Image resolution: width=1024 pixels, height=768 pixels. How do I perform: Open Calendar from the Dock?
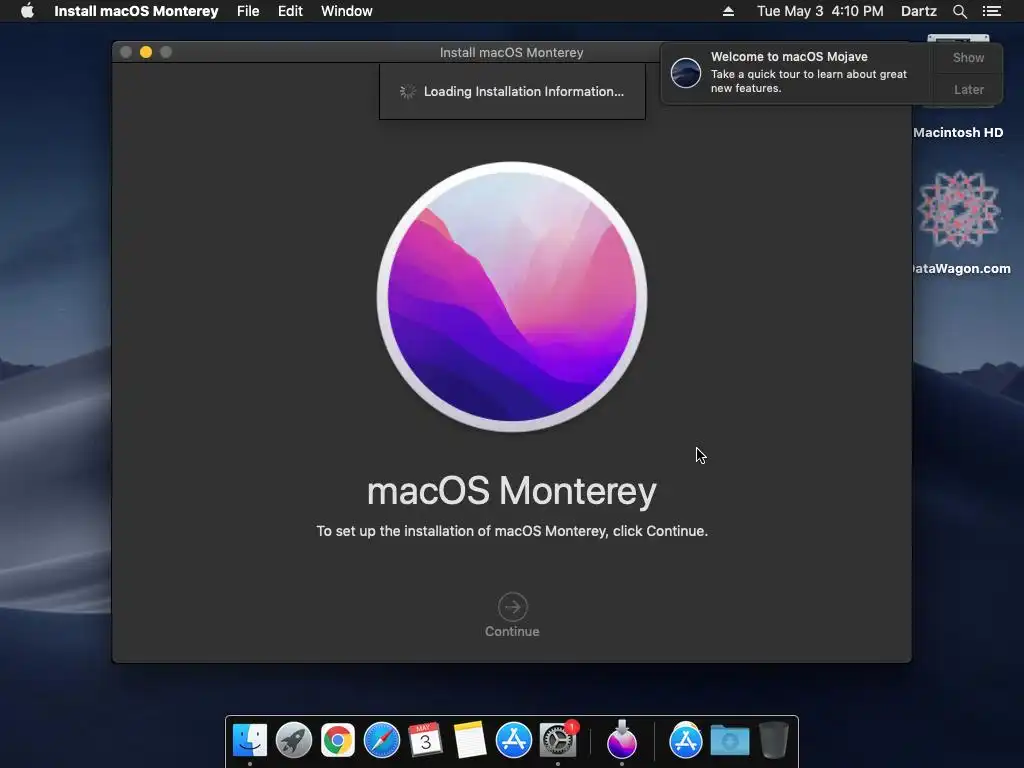425,741
